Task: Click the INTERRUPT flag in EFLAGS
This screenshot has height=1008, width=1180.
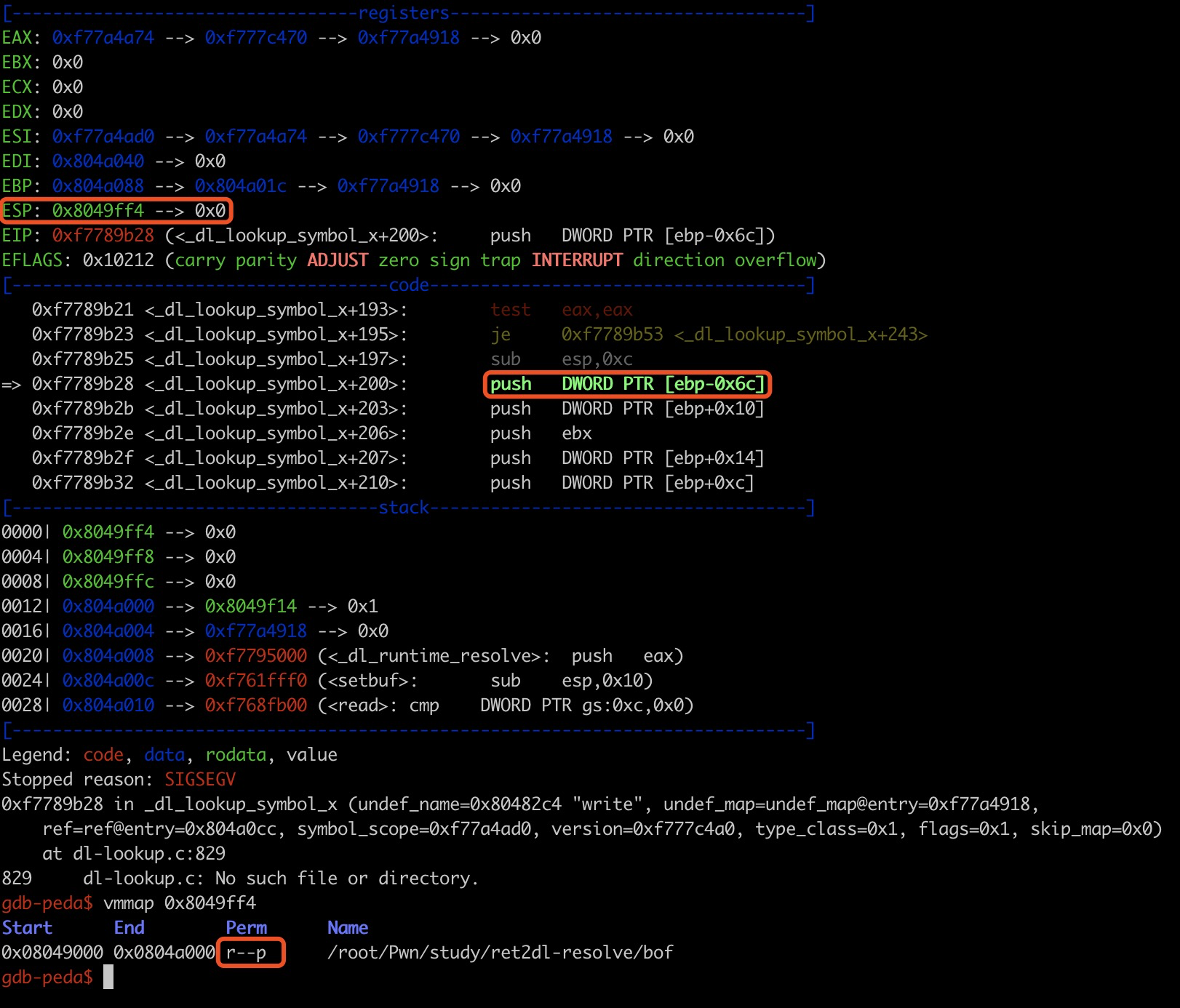Action: pyautogui.click(x=577, y=260)
